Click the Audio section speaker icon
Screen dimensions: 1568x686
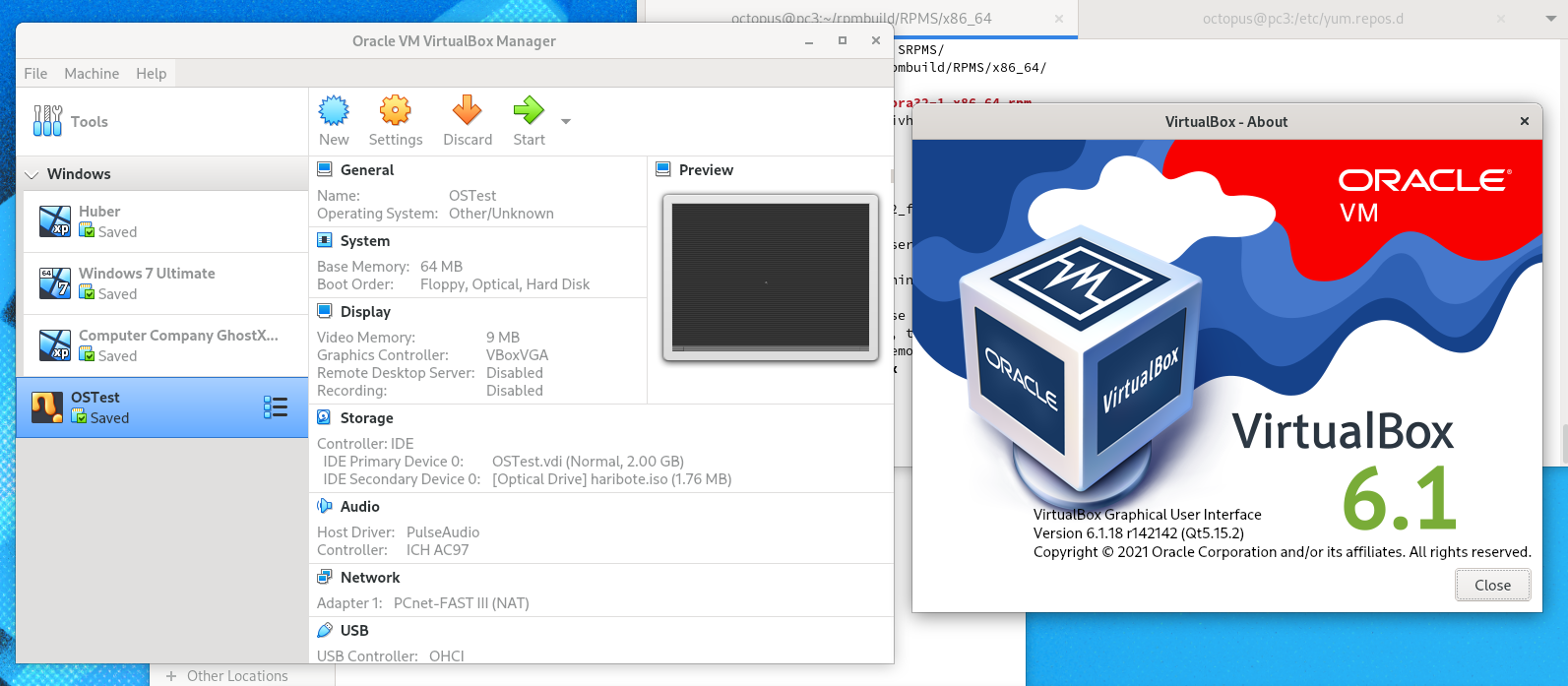click(x=325, y=506)
